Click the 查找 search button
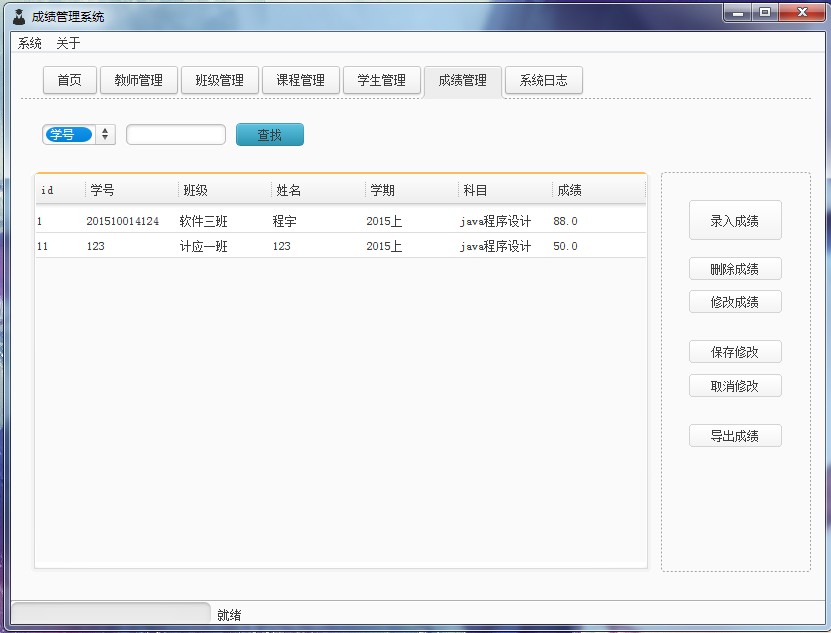831x633 pixels. pos(270,135)
